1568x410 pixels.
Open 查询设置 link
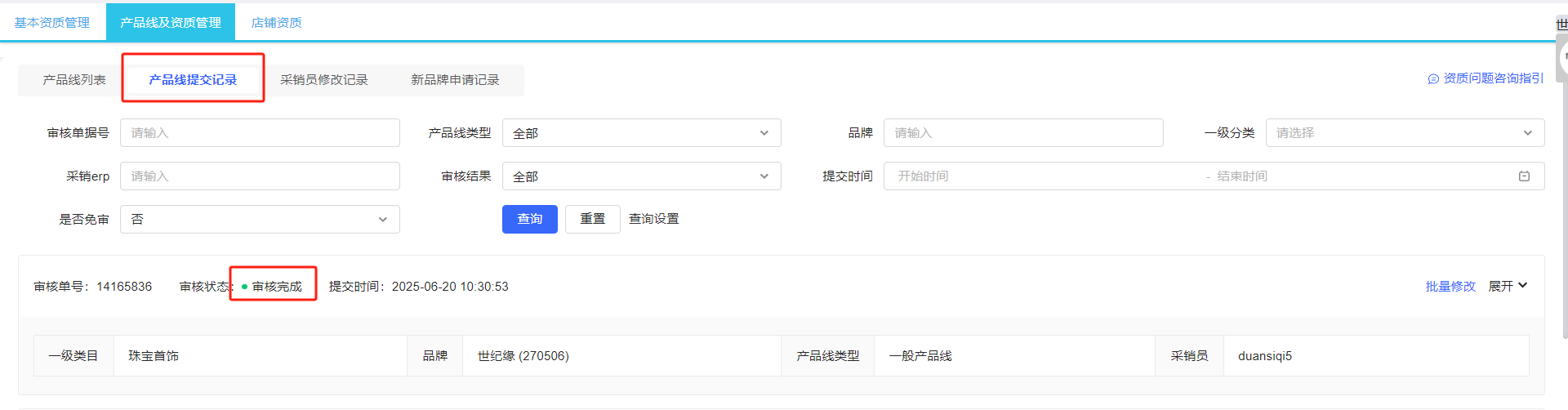[x=653, y=219]
